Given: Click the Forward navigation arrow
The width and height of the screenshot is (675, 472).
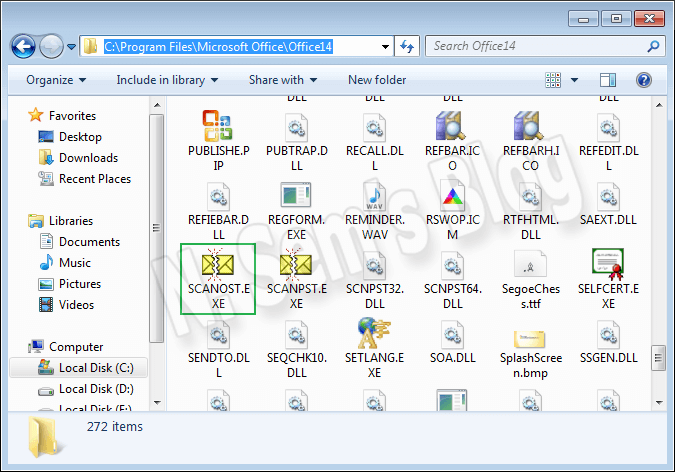Looking at the screenshot, I should [x=51, y=46].
